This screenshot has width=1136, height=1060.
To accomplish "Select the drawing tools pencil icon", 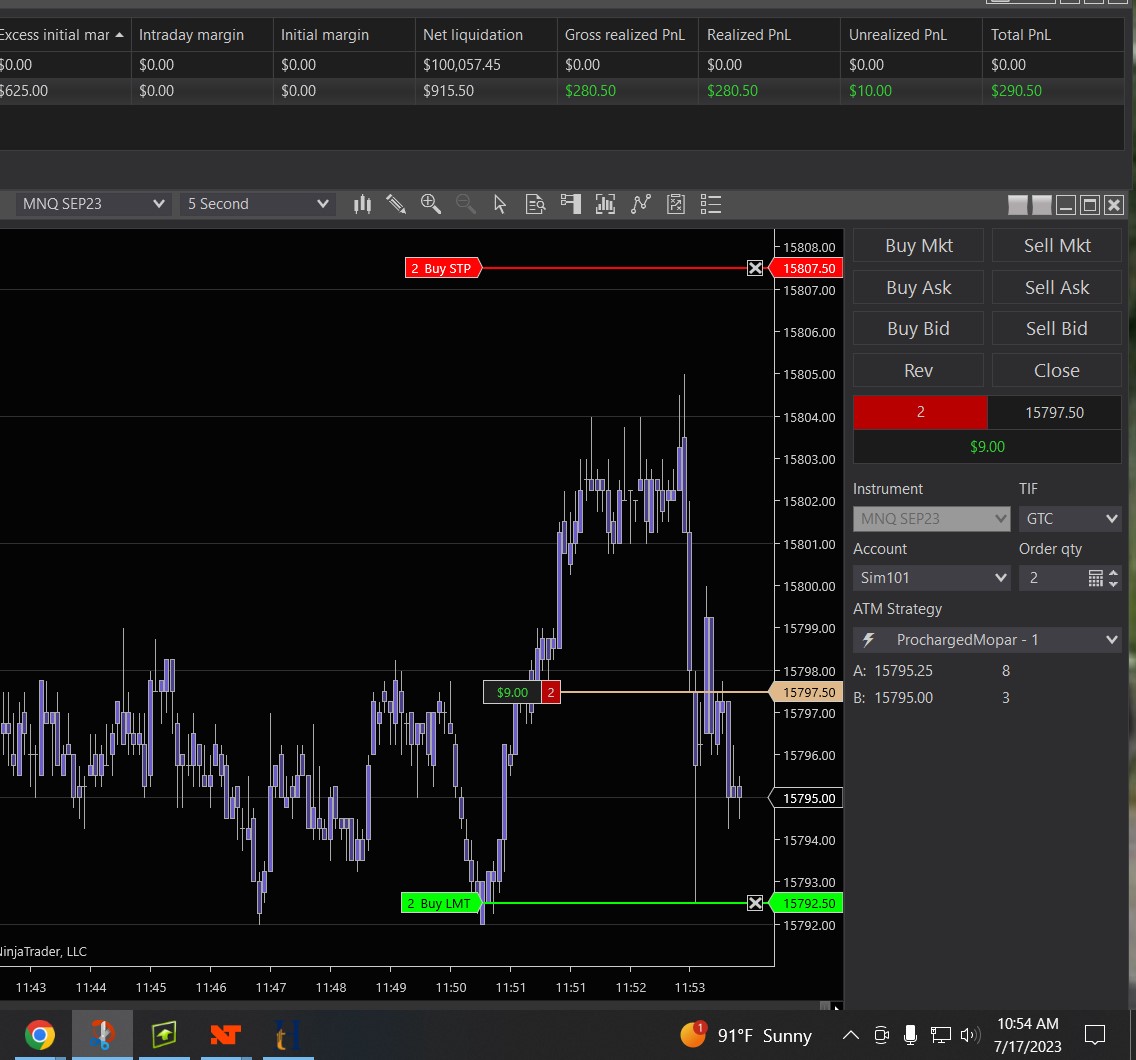I will point(396,204).
